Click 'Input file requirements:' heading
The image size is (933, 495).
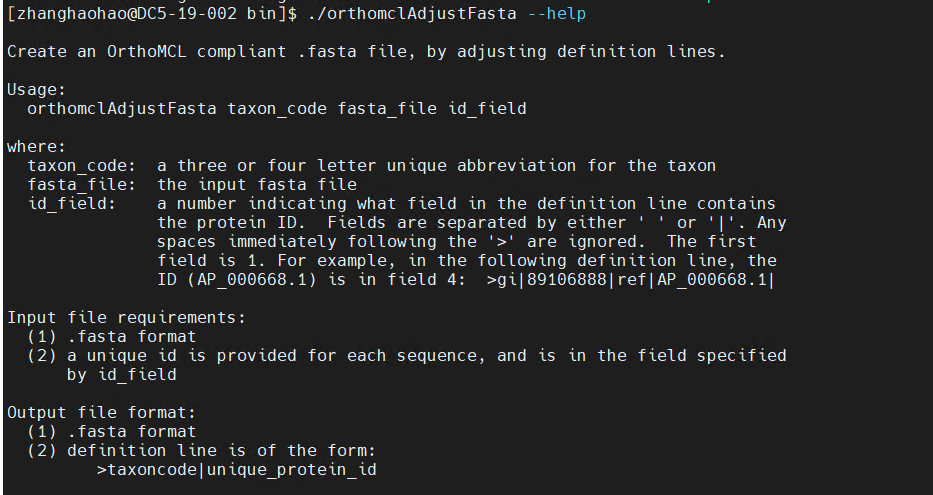(x=126, y=318)
